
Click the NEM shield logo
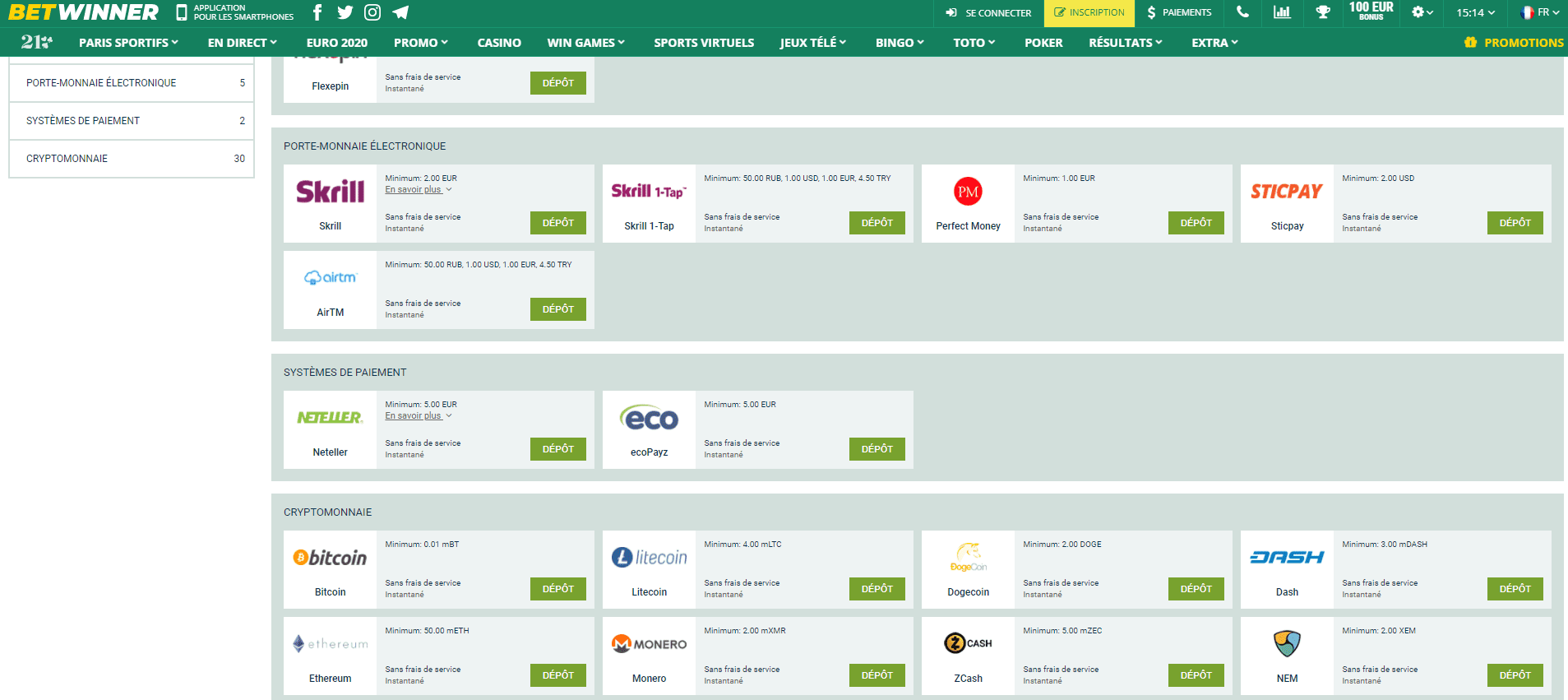pyautogui.click(x=1287, y=643)
